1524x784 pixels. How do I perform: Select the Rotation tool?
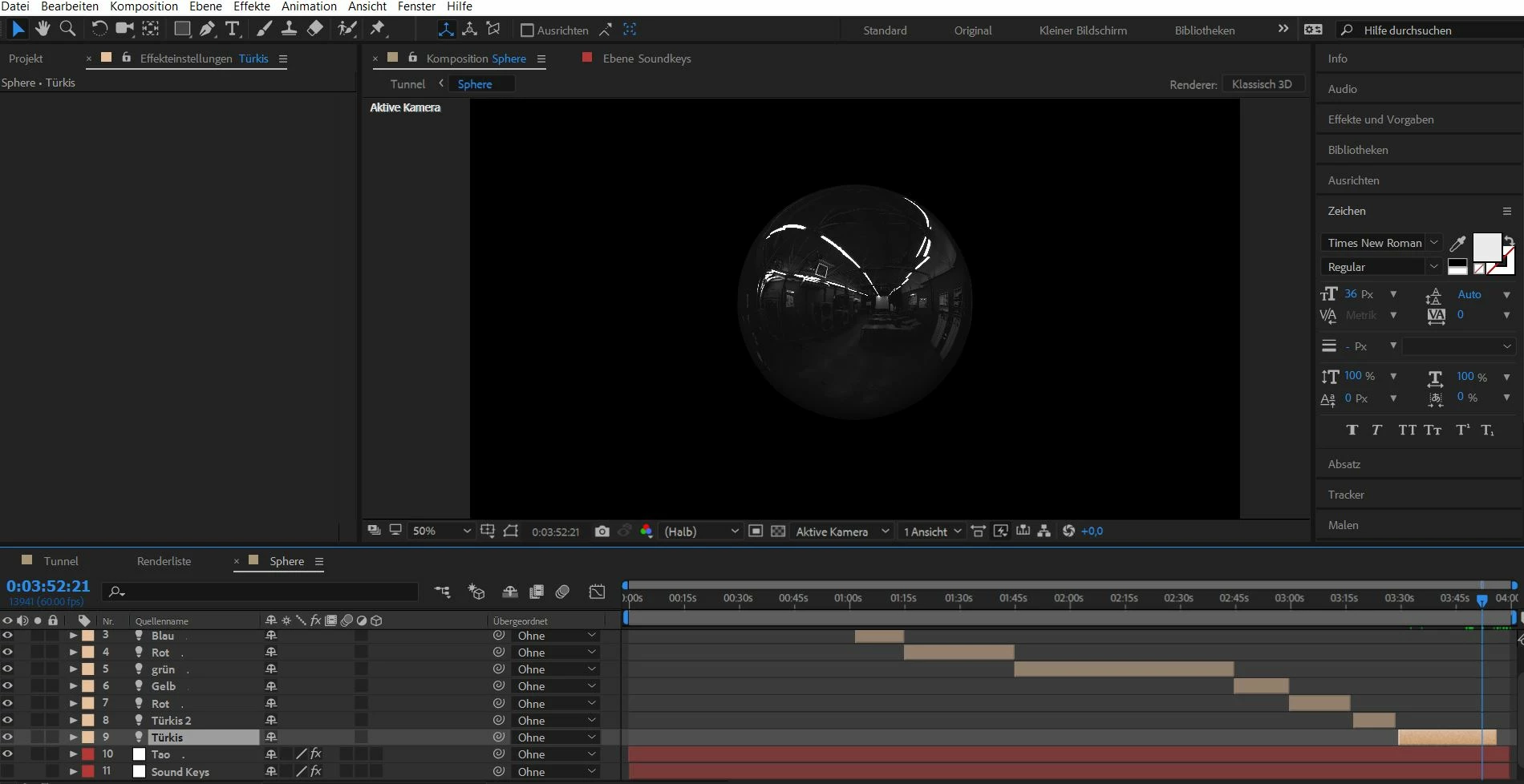click(99, 30)
